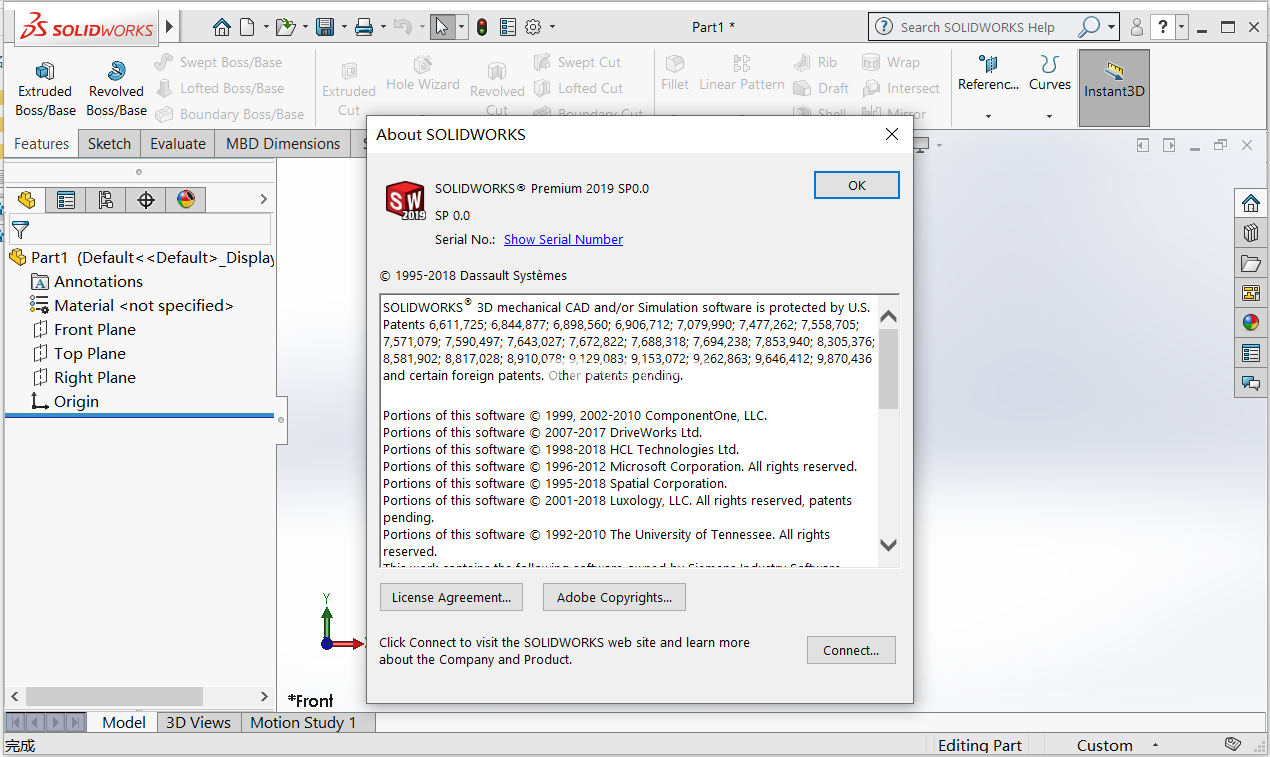Click the Help question mark icon
The height and width of the screenshot is (757, 1270).
[1163, 27]
